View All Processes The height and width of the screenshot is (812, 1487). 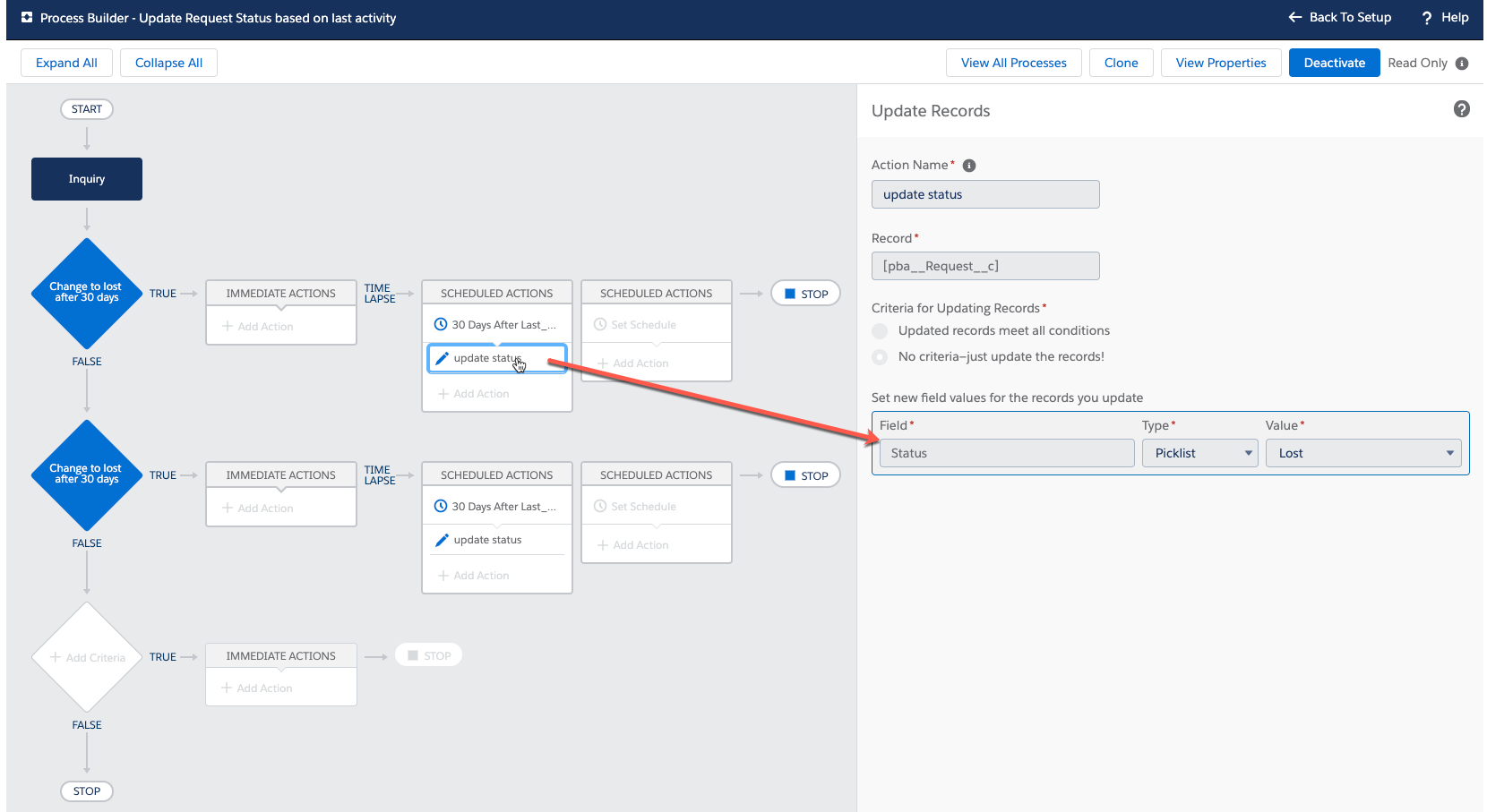tap(1013, 63)
